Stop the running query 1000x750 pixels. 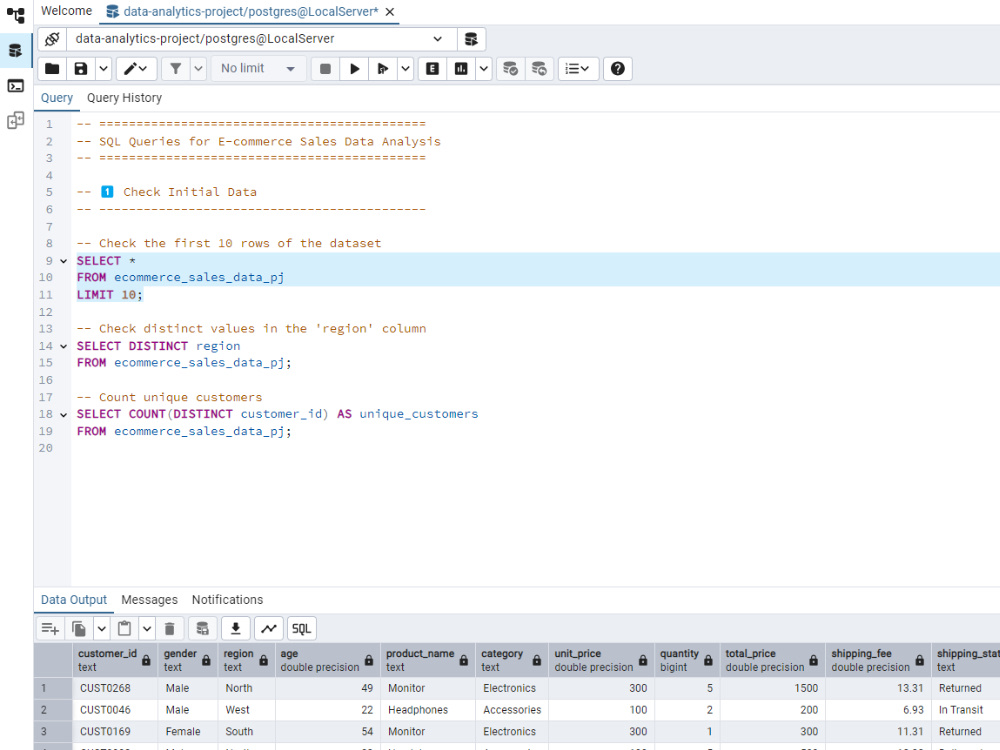click(325, 68)
